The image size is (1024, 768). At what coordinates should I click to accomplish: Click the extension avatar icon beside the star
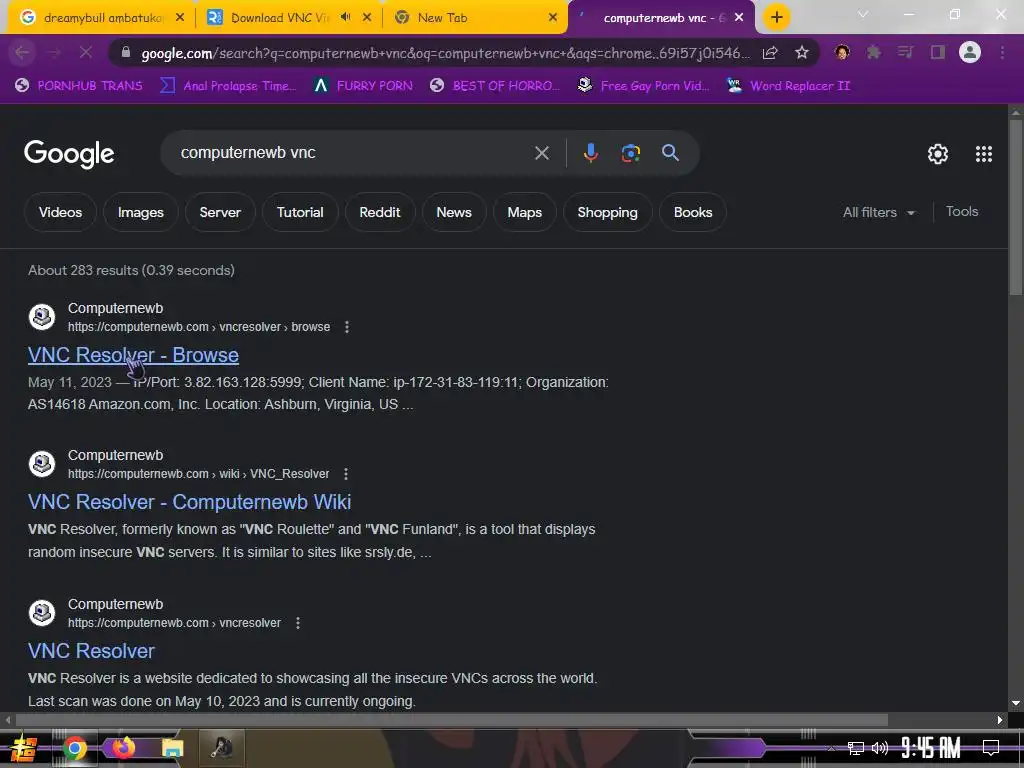click(x=842, y=52)
